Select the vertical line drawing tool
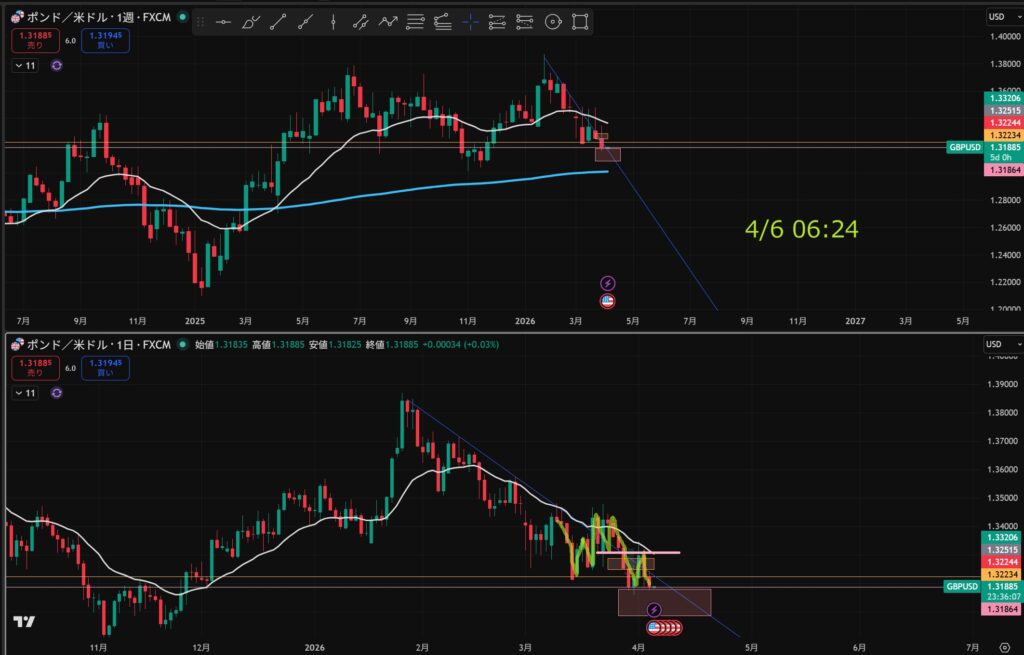Image resolution: width=1024 pixels, height=655 pixels. [332, 21]
